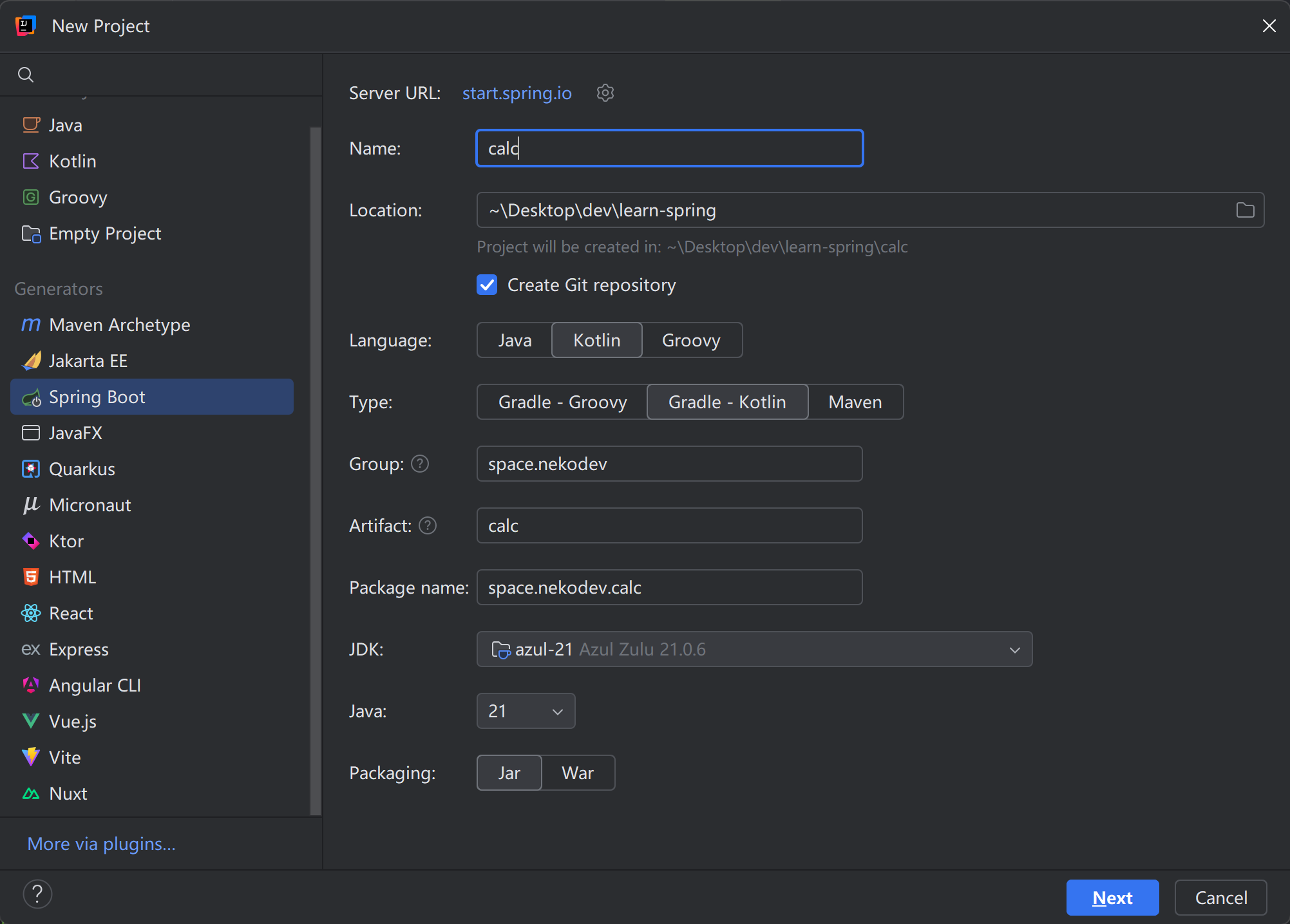Click the Quarkus logo icon
The height and width of the screenshot is (924, 1290).
point(31,469)
